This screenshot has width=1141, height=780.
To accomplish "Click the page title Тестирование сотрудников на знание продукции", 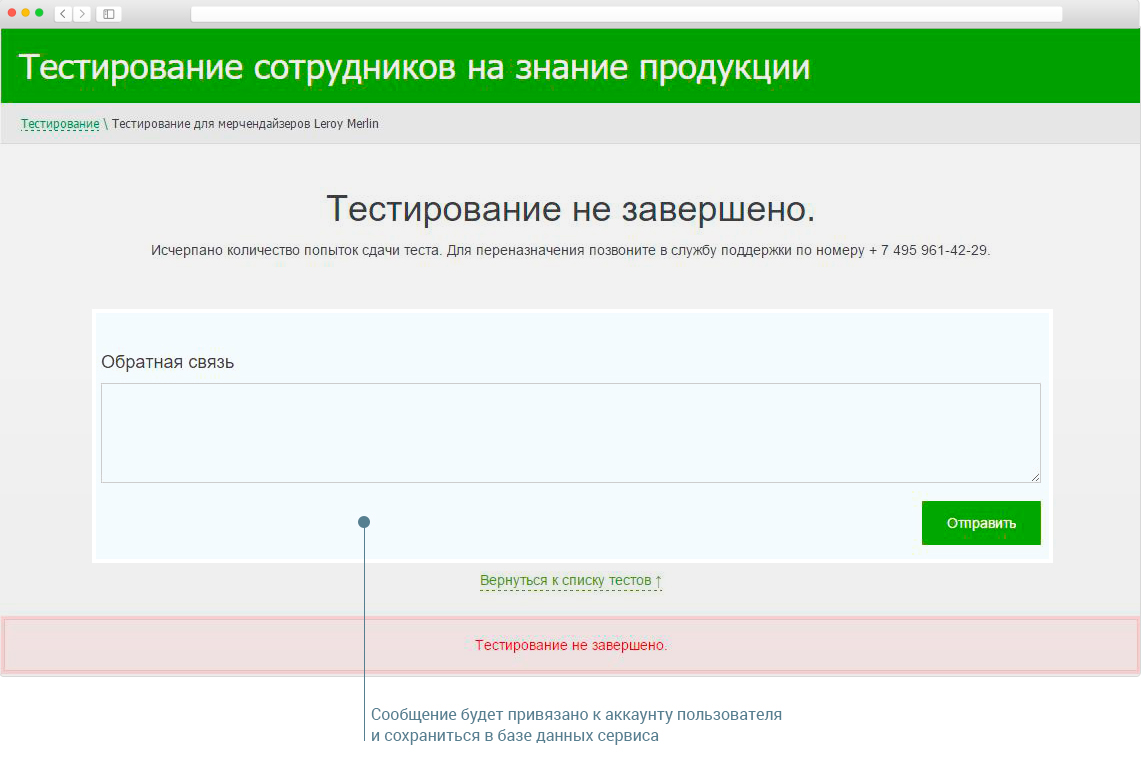I will pyautogui.click(x=414, y=67).
